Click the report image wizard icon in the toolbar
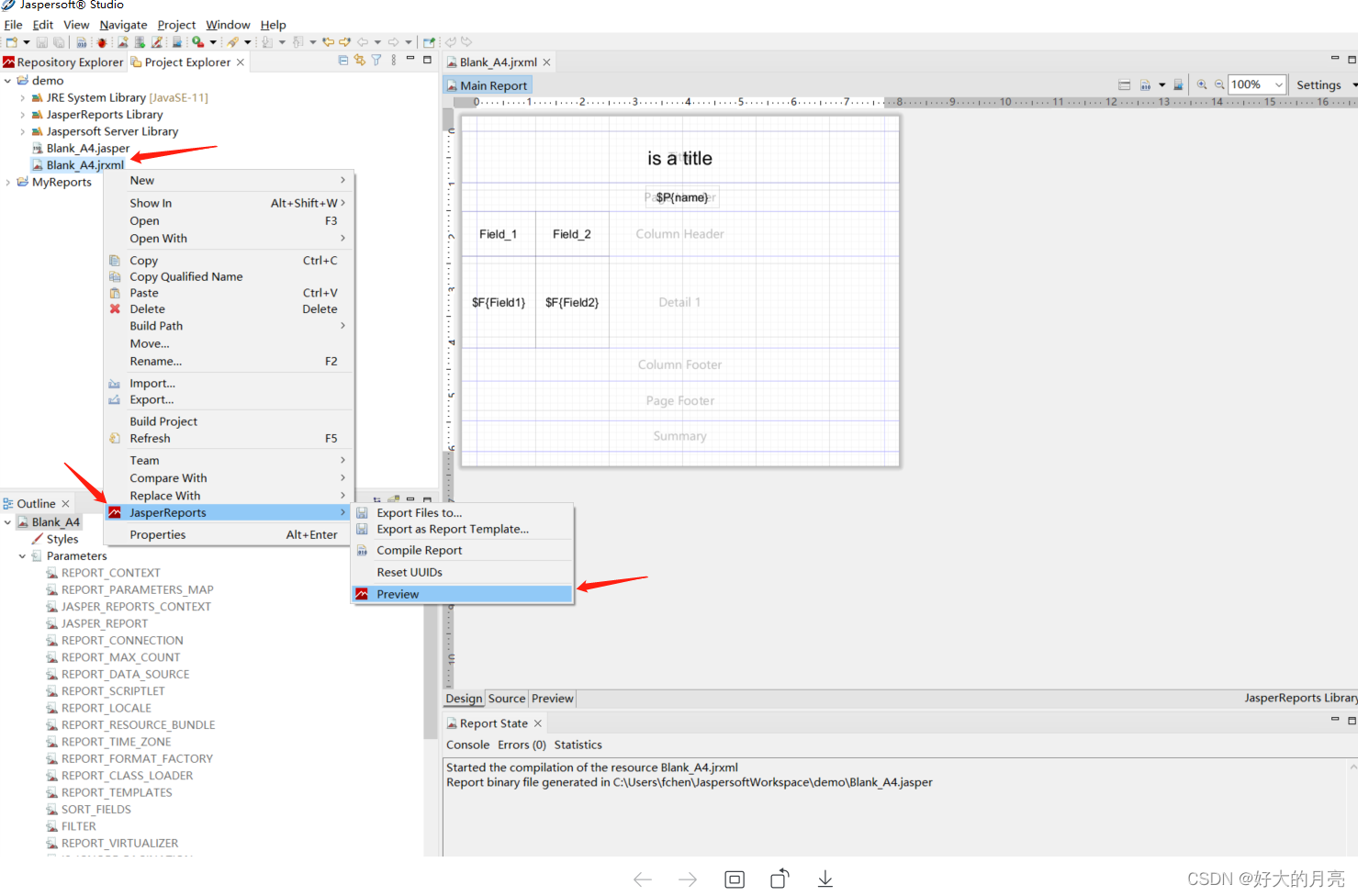Screen dimensions: 1358x896 [122, 42]
